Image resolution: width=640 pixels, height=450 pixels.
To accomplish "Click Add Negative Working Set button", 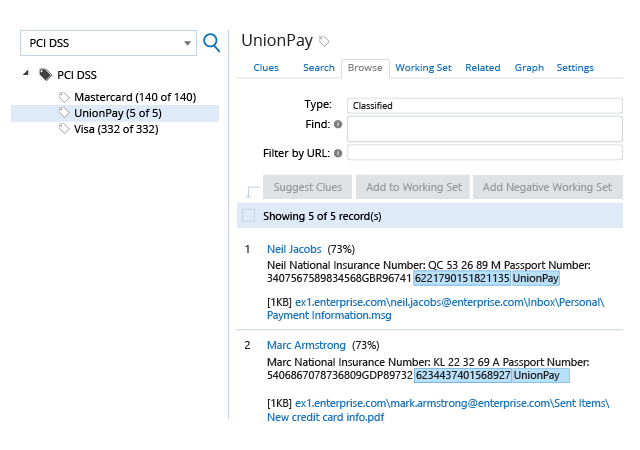I will (x=548, y=187).
